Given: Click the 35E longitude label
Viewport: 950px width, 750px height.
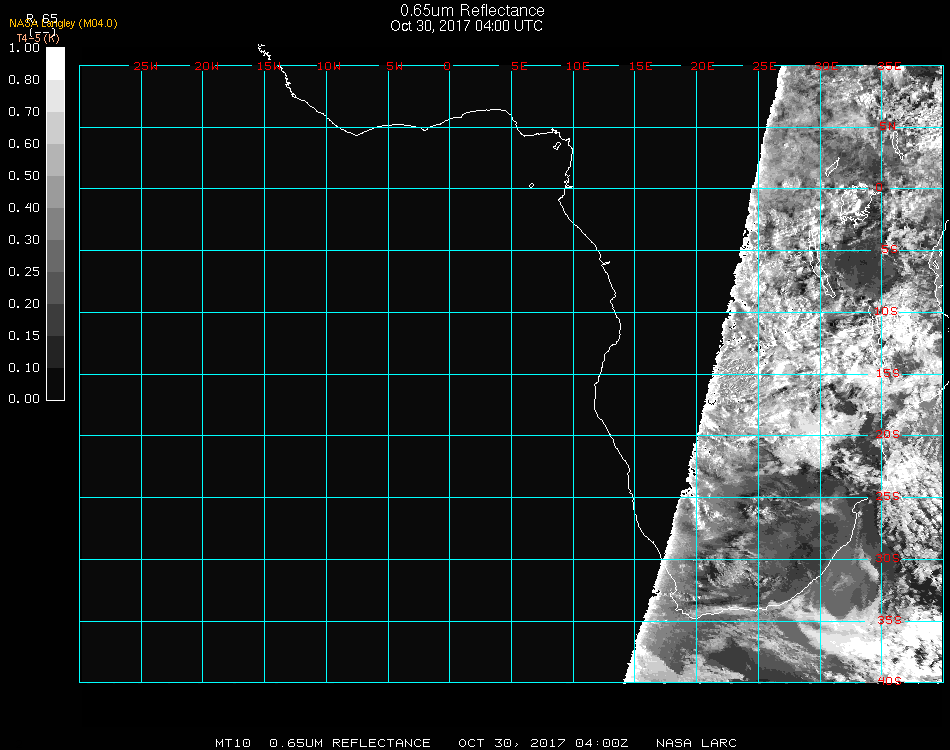Looking at the screenshot, I should 889,66.
